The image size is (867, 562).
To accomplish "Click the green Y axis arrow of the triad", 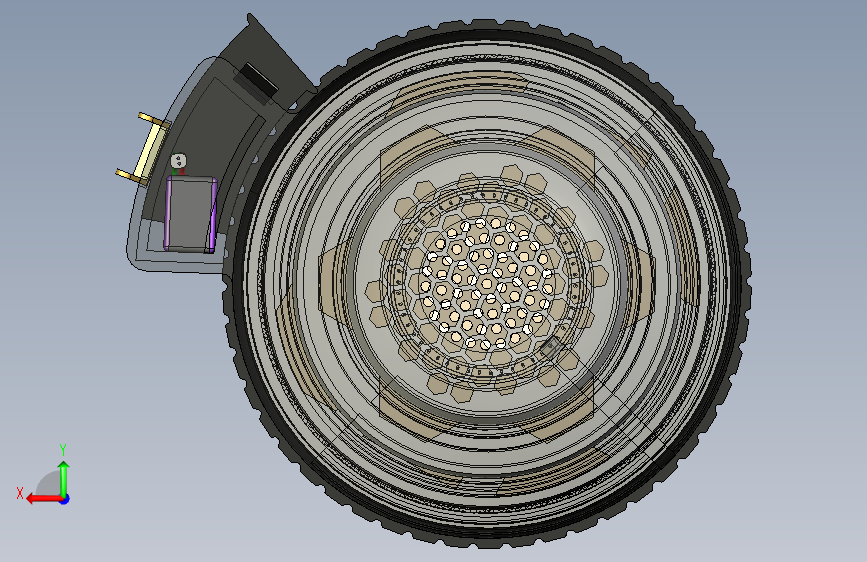I will pyautogui.click(x=64, y=478).
